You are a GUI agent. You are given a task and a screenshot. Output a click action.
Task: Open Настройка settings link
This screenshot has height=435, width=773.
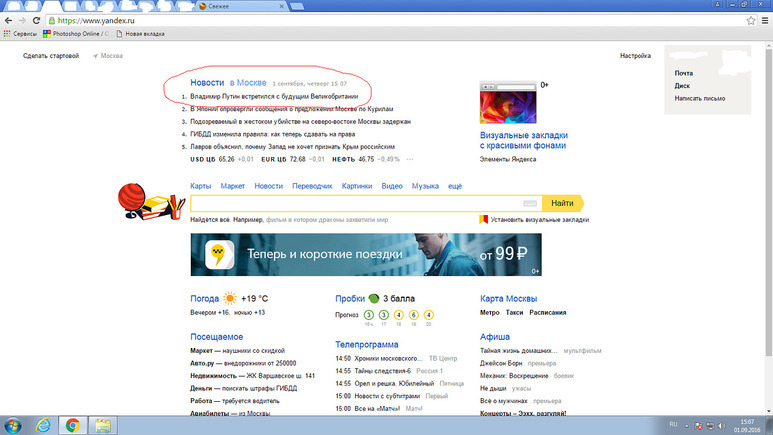click(635, 56)
